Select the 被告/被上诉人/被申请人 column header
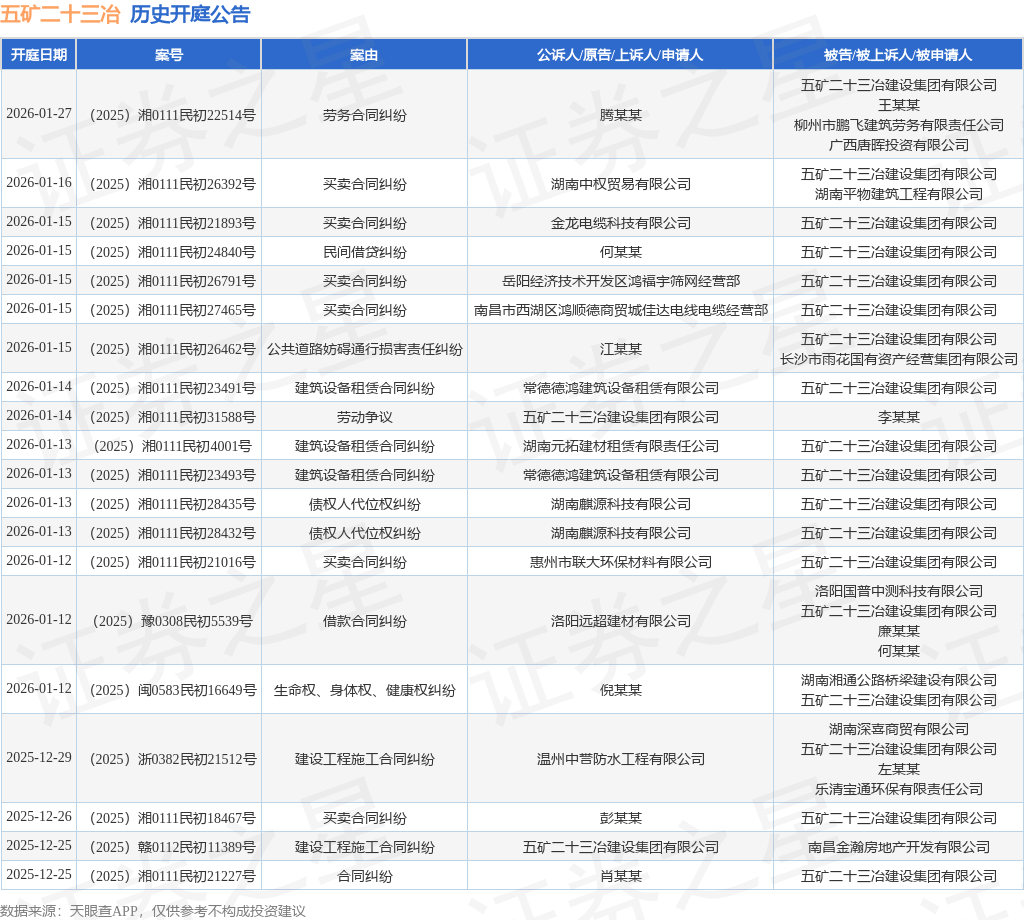Image resolution: width=1024 pixels, height=920 pixels. click(x=898, y=55)
